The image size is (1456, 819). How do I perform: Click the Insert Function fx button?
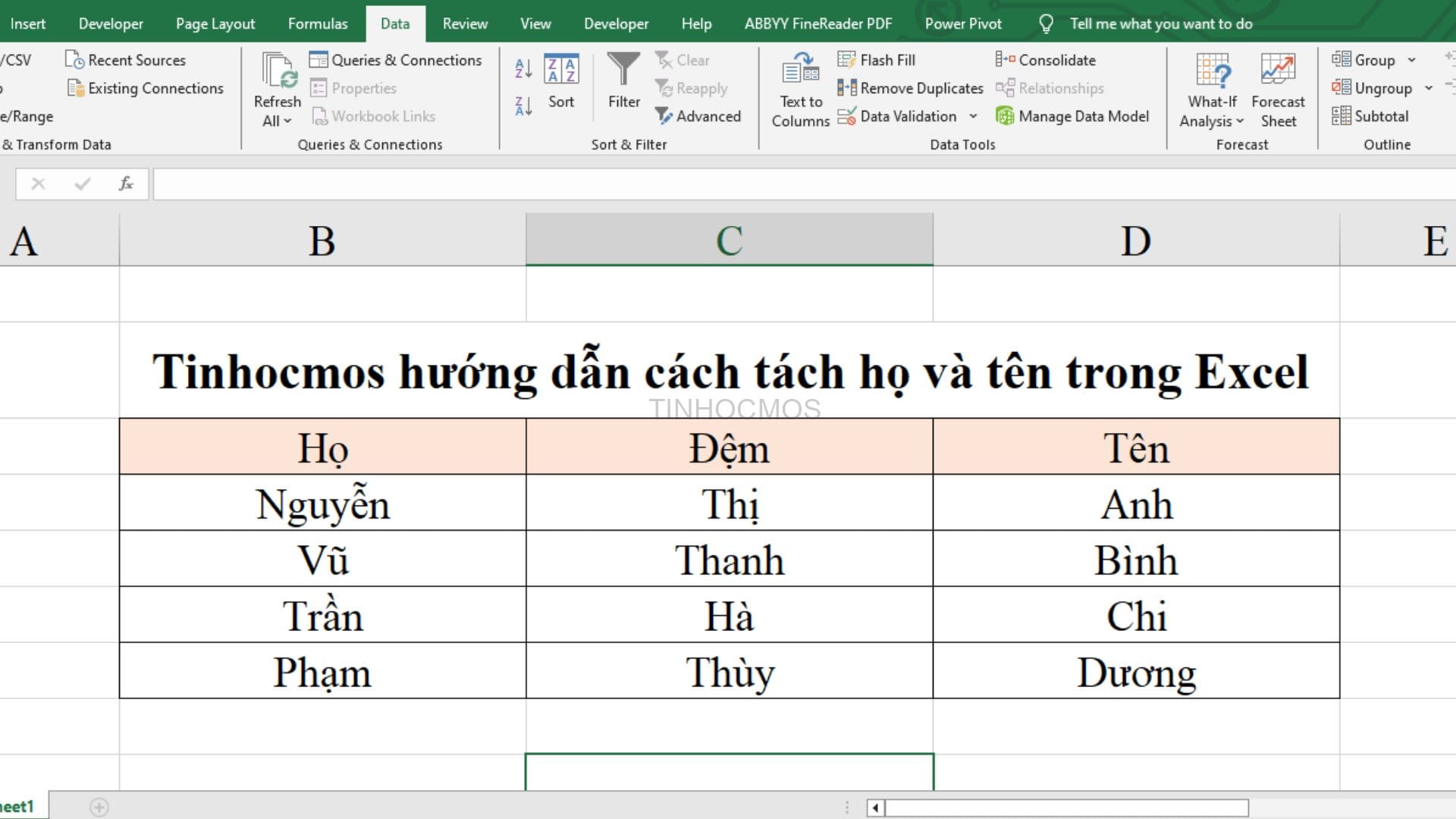(126, 184)
